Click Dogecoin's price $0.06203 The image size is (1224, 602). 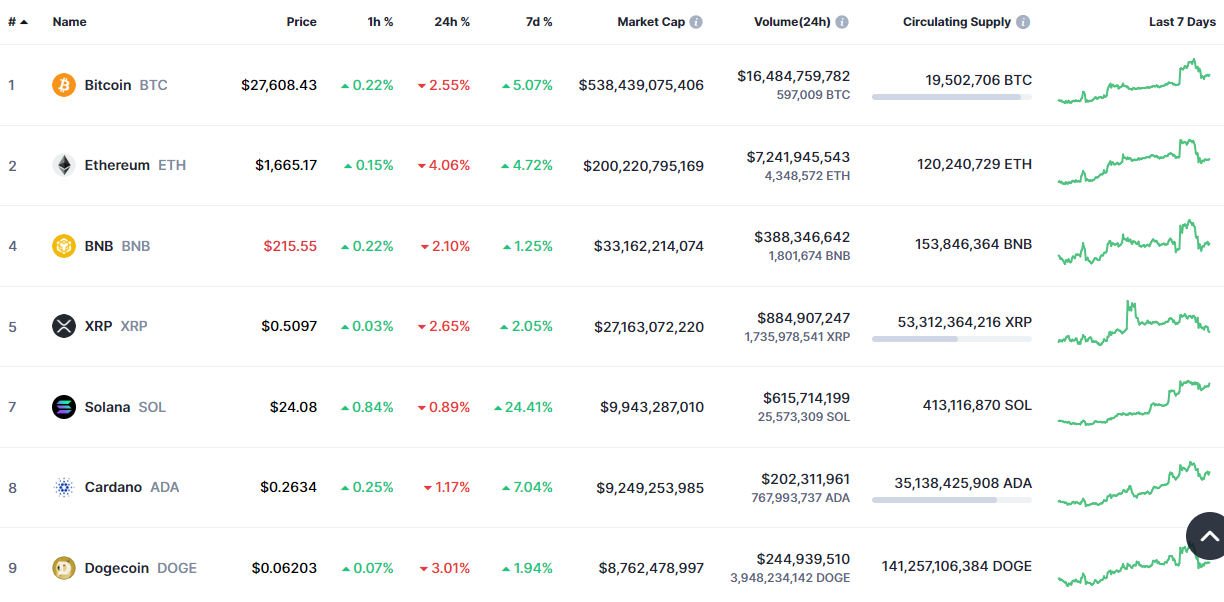click(x=284, y=568)
